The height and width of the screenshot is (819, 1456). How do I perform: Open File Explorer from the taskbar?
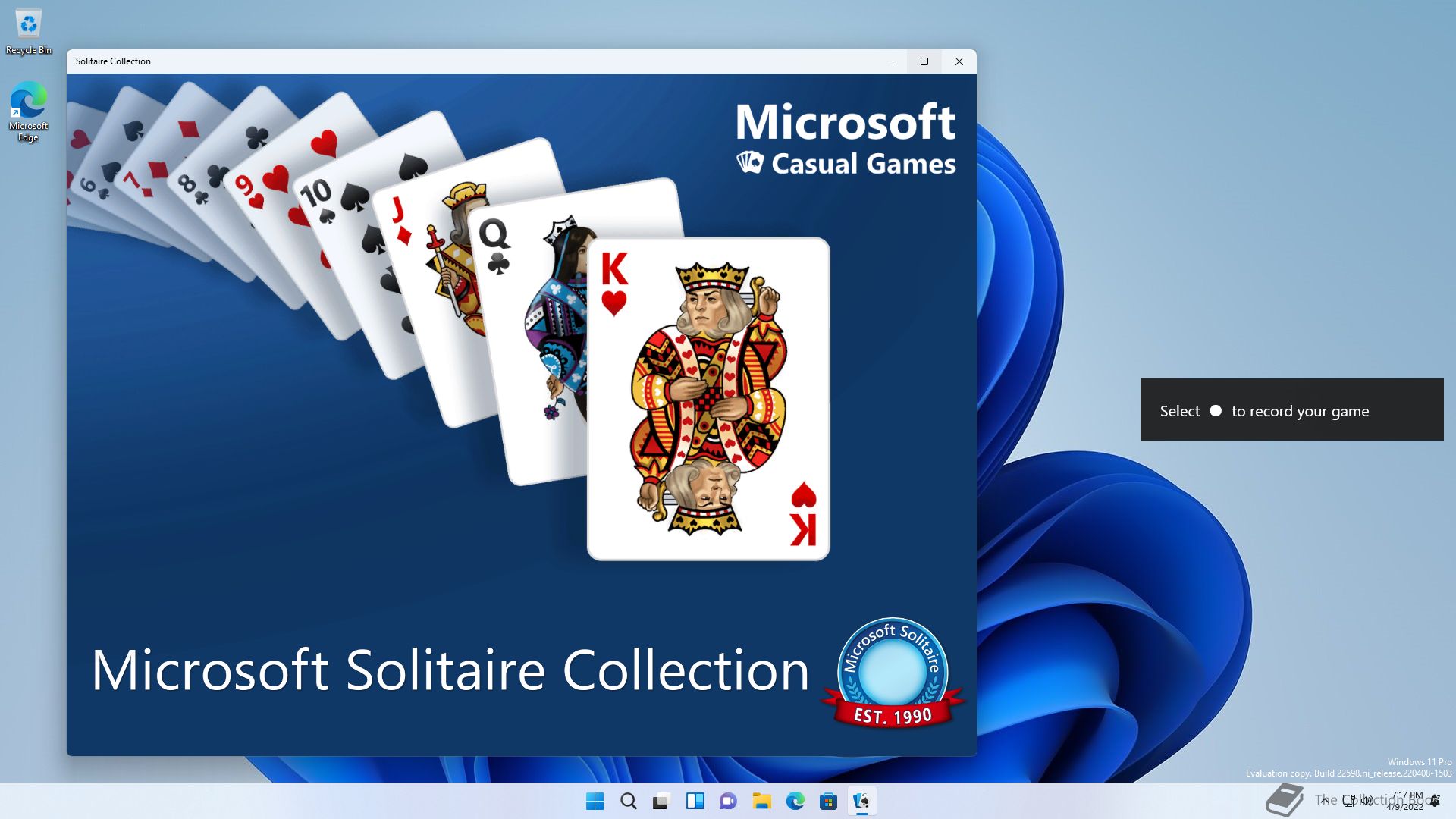point(762,801)
